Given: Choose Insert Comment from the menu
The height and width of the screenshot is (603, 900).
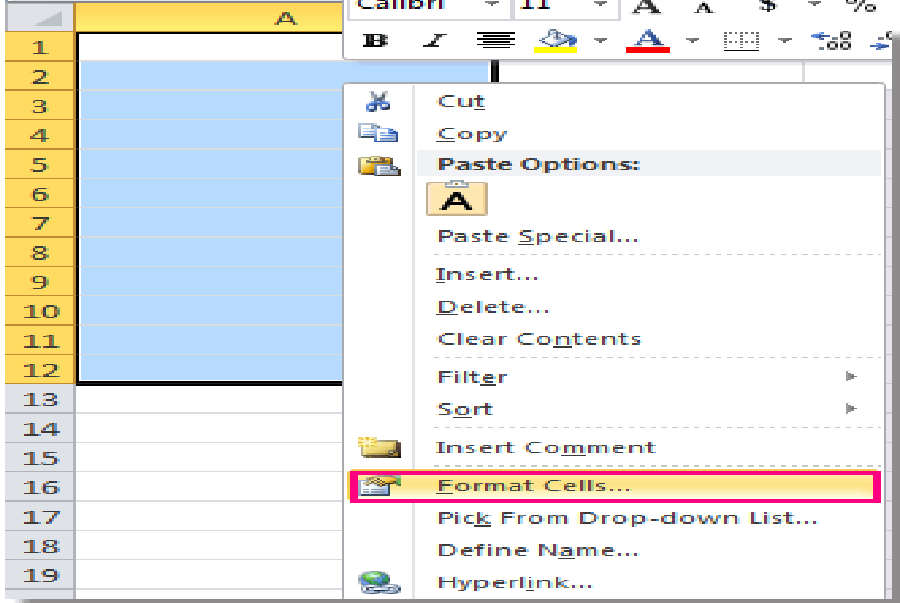Looking at the screenshot, I should (x=546, y=448).
